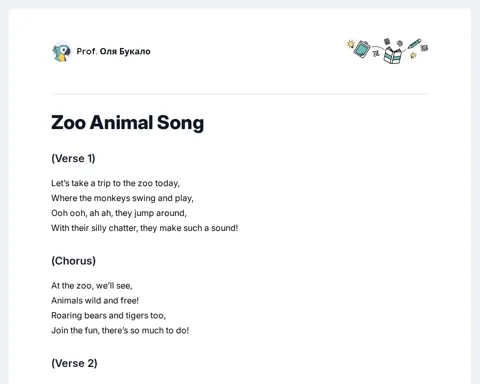Click the line "Roaring bears and tigers too"

(x=108, y=316)
